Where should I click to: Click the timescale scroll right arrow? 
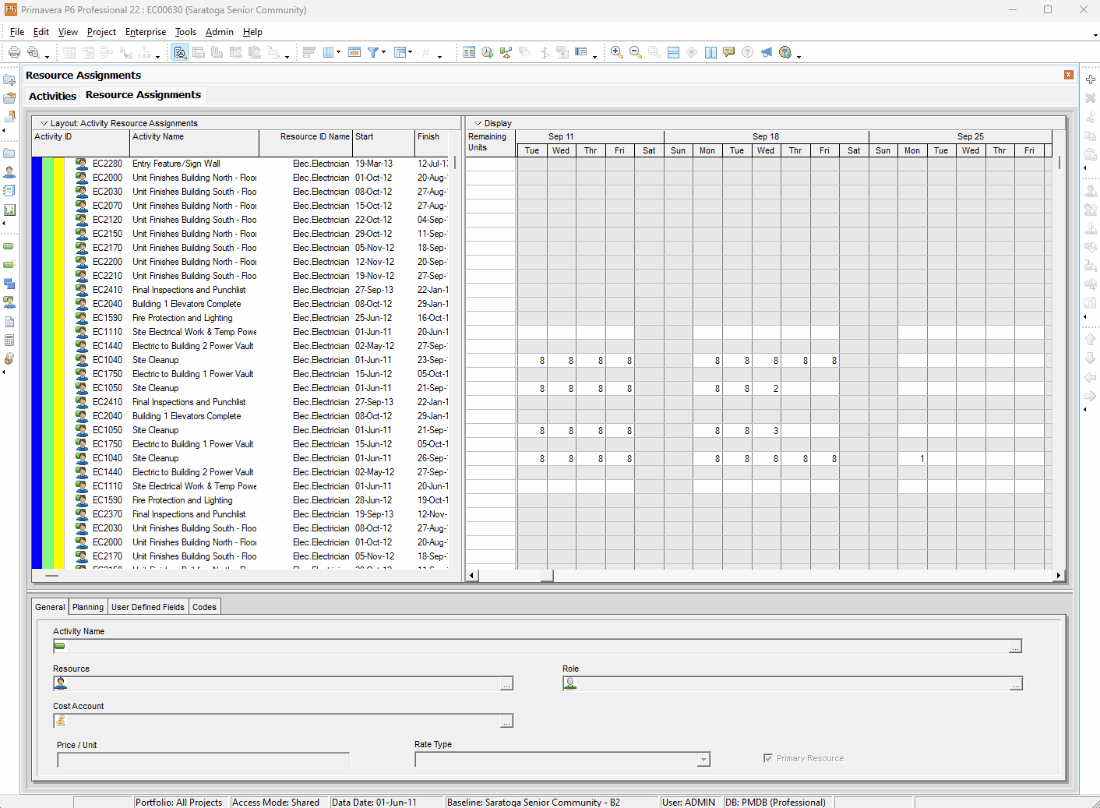1058,576
